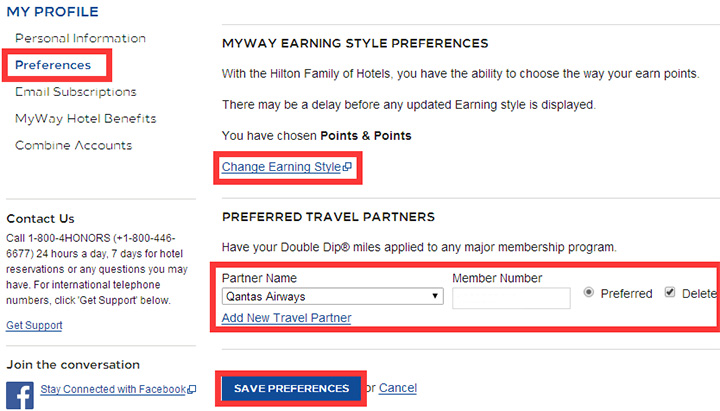The image size is (720, 411).
Task: Open the Partner Name dropdown arrow
Action: coord(435,296)
